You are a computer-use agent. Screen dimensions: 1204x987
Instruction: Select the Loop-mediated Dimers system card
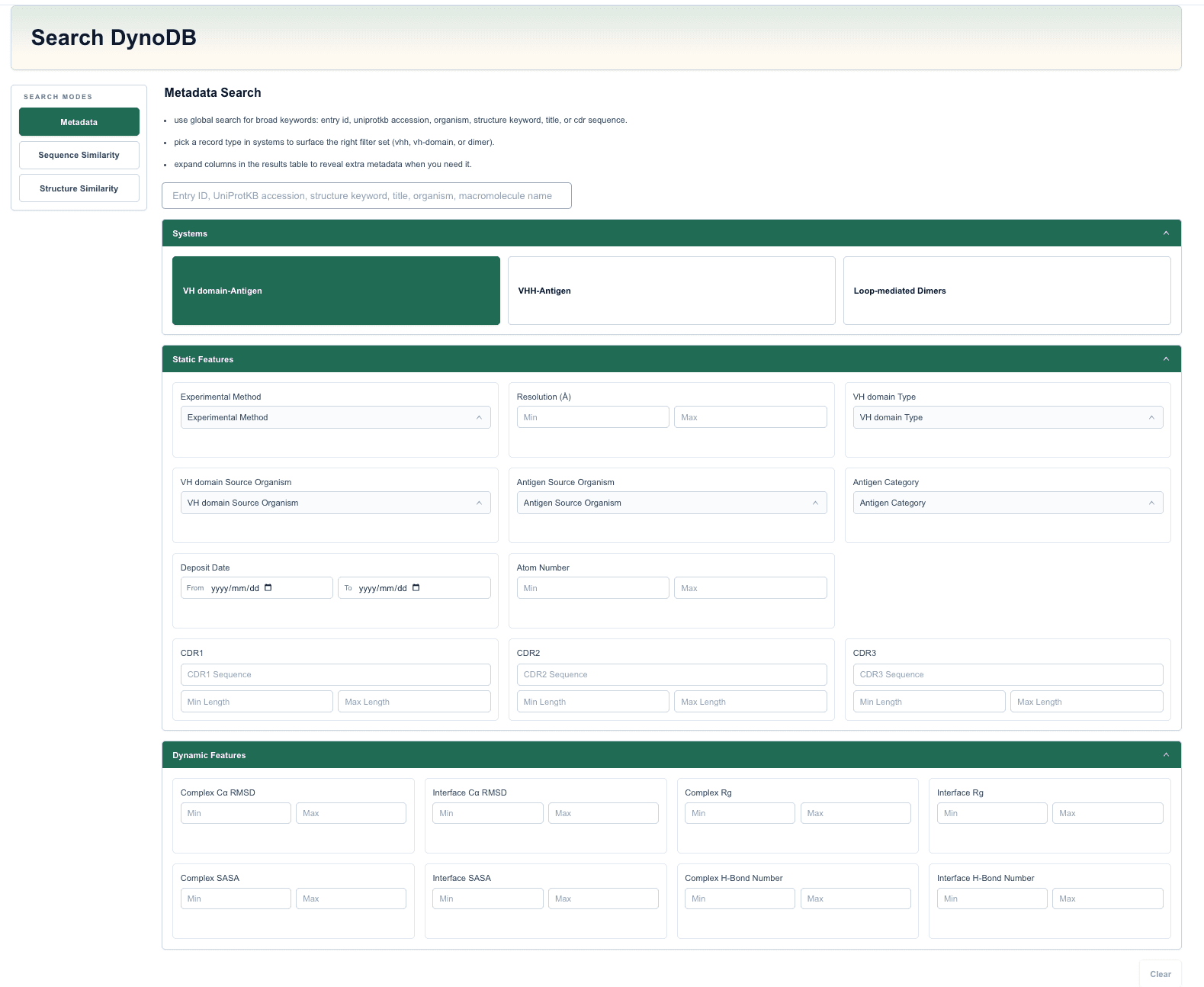1007,291
